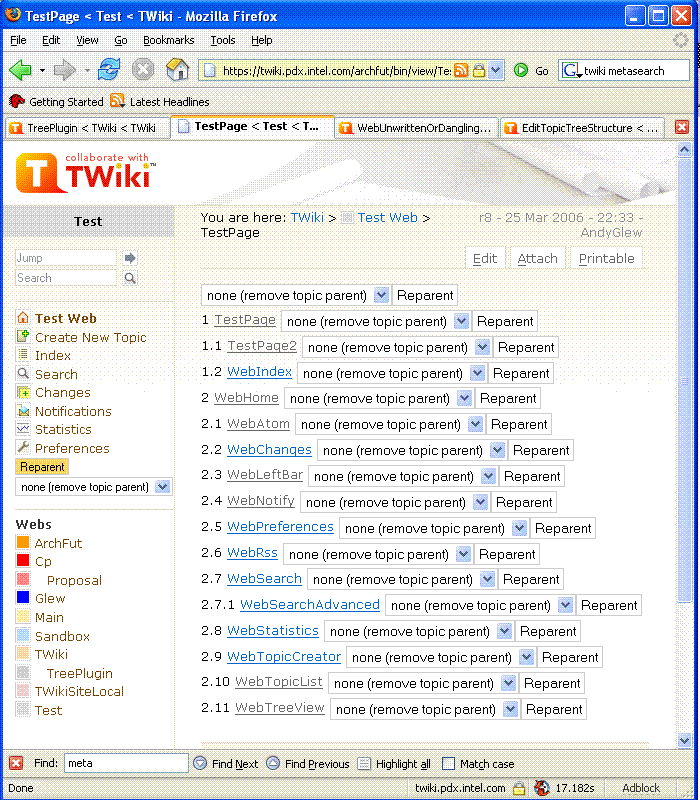
Task: Click the Adblock status bar entry
Action: click(641, 788)
